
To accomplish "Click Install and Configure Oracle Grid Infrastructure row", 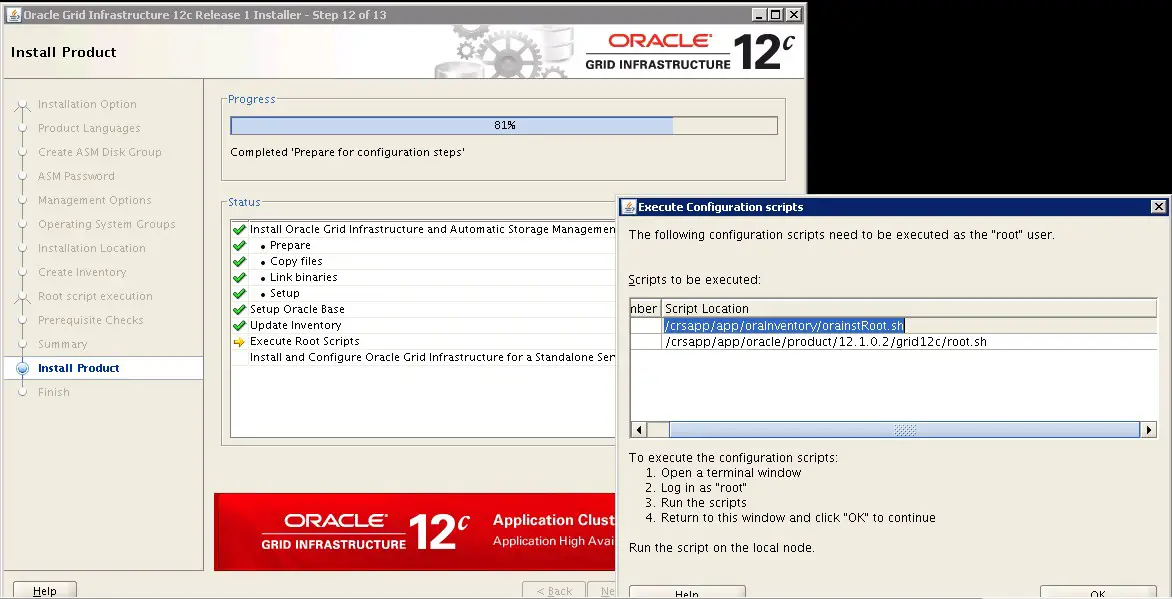I will (423, 357).
